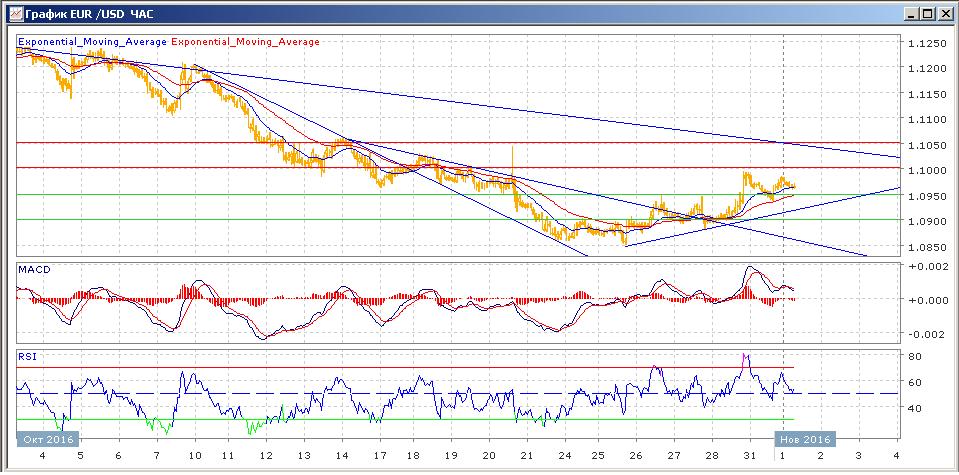Click the MACD indicator panel label
This screenshot has height=475, width=959.
click(35, 270)
